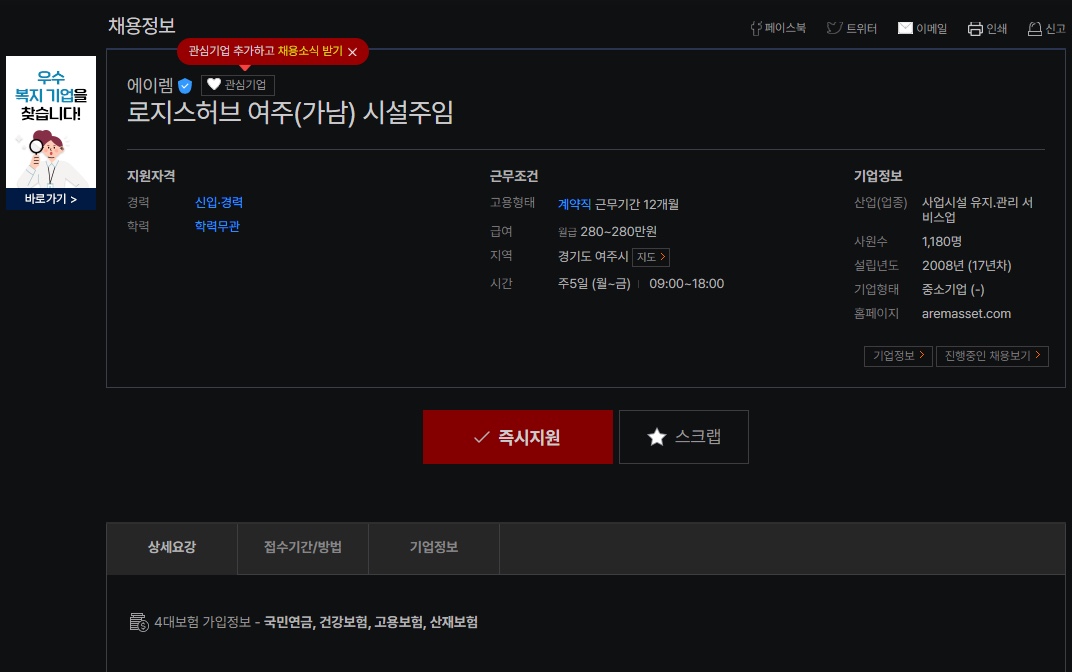
Task: Click the star icon in 스크랩 button
Action: coord(656,437)
